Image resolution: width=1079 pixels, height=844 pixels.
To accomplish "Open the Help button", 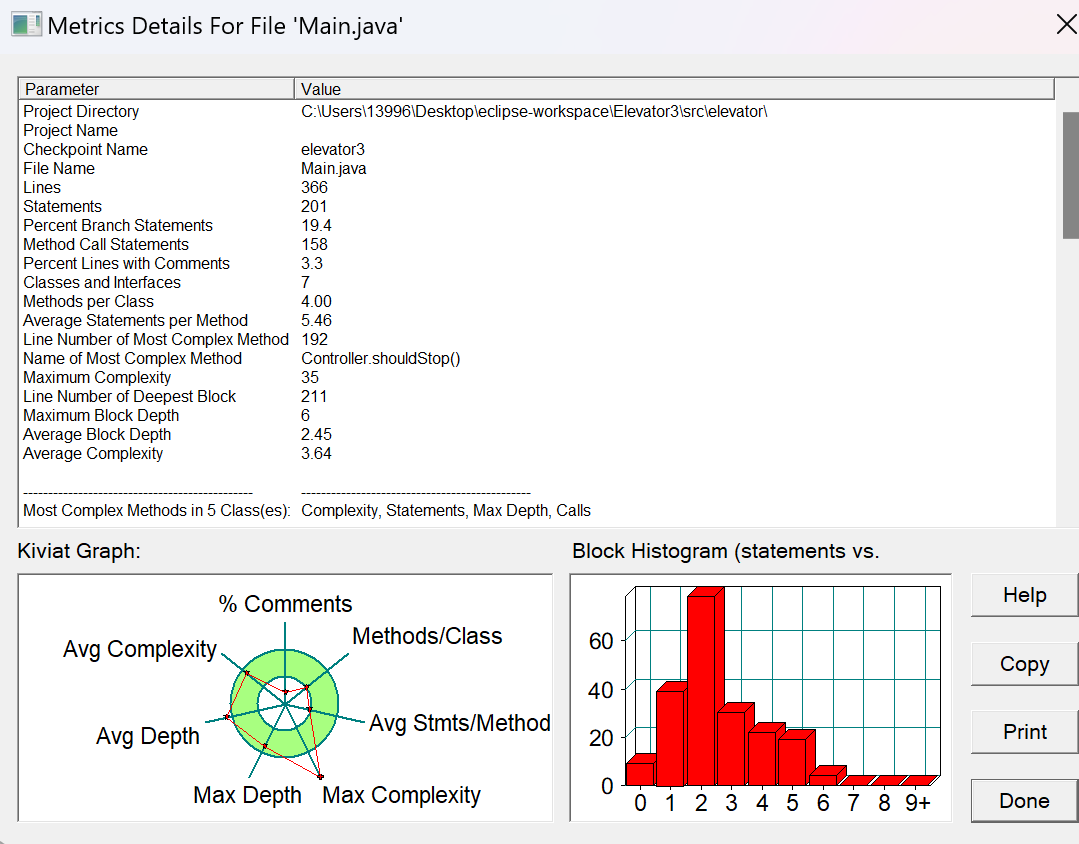I will coord(1024,595).
